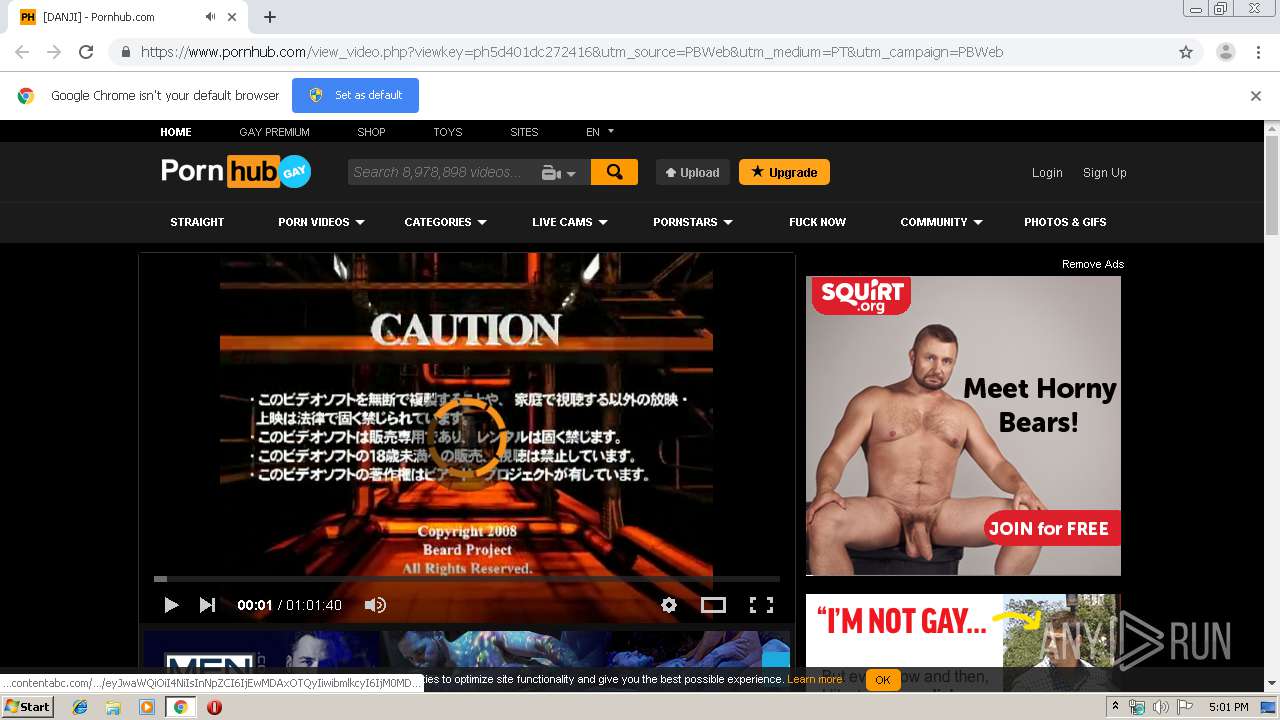Launch Internet Explorer from taskbar
This screenshot has height=720, width=1280.
(80, 707)
